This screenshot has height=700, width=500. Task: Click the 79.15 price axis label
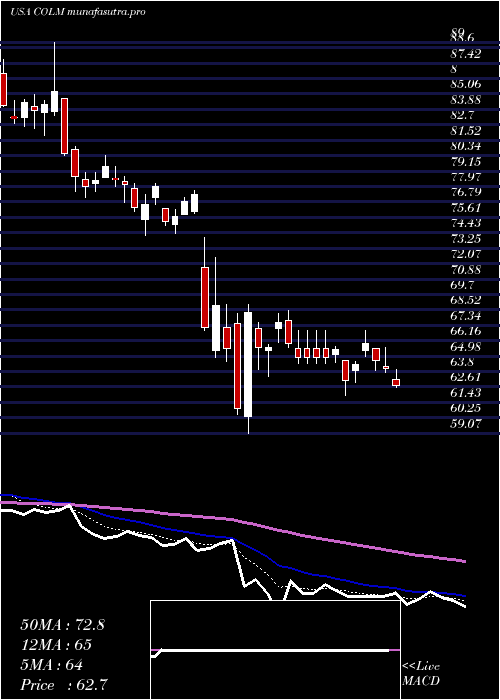(x=466, y=161)
